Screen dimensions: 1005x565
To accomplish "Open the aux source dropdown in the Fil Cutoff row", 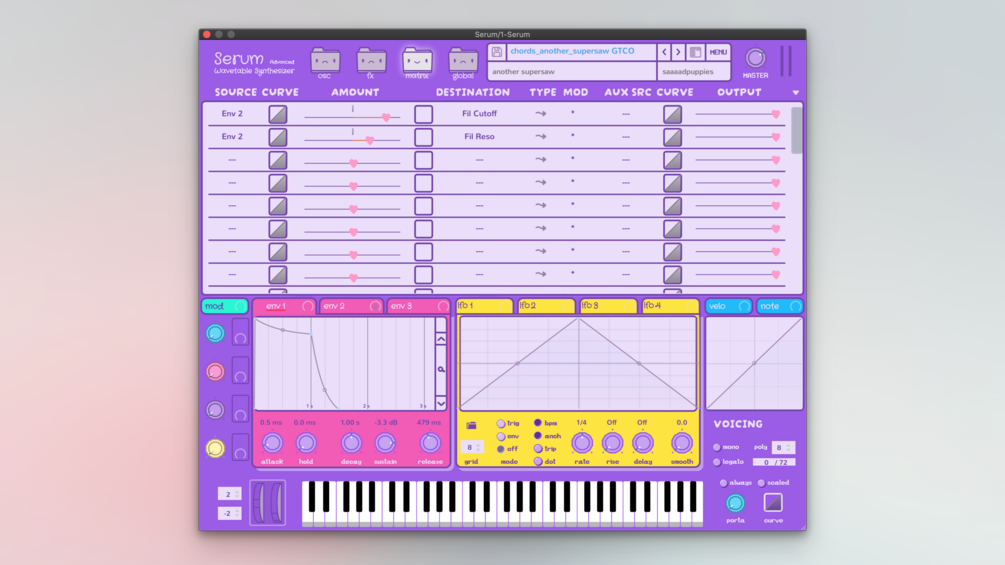I will pyautogui.click(x=626, y=114).
